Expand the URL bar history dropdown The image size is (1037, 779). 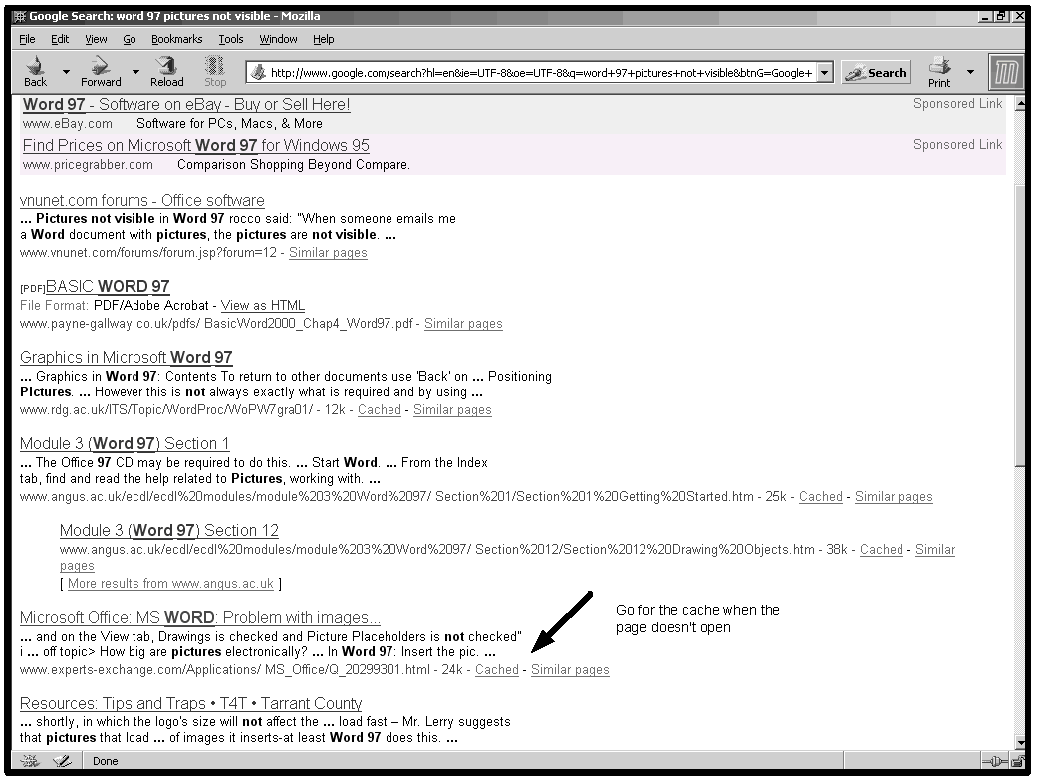click(x=824, y=73)
